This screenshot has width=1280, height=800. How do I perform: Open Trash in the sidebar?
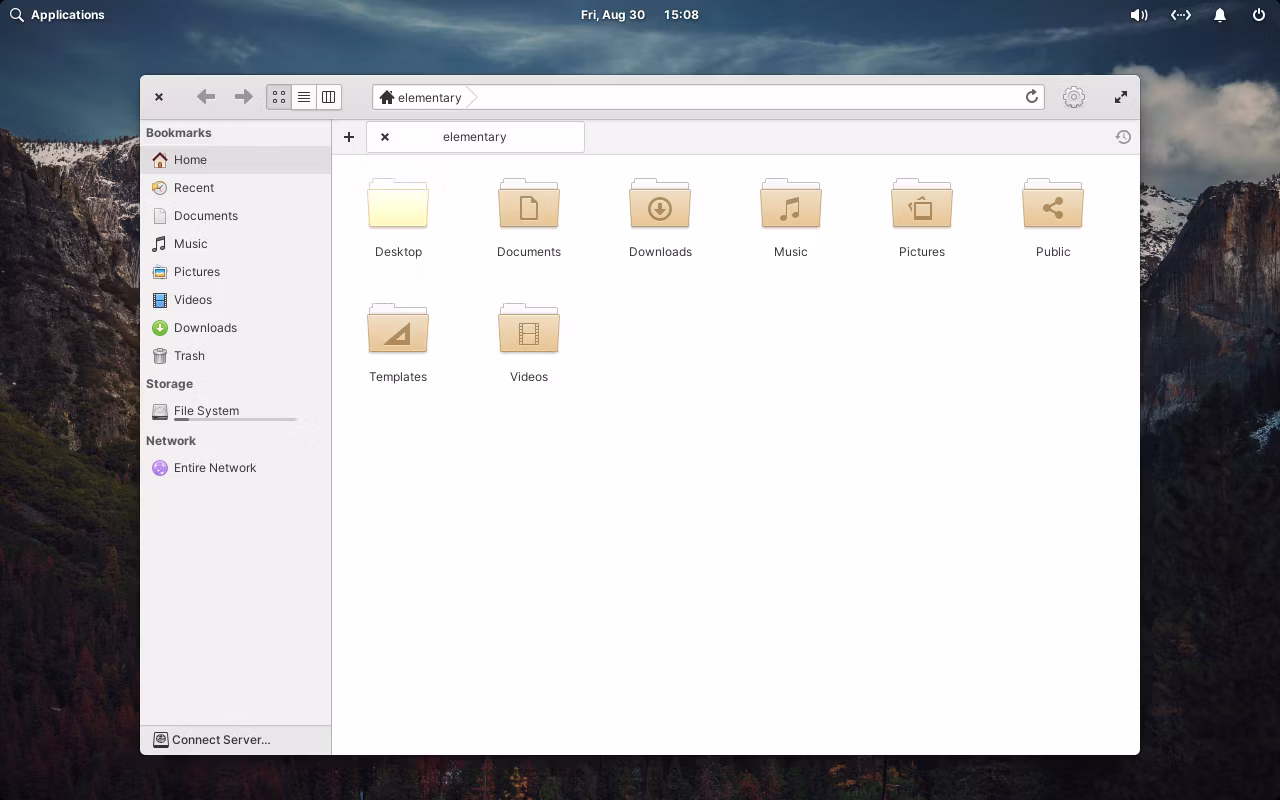(189, 356)
